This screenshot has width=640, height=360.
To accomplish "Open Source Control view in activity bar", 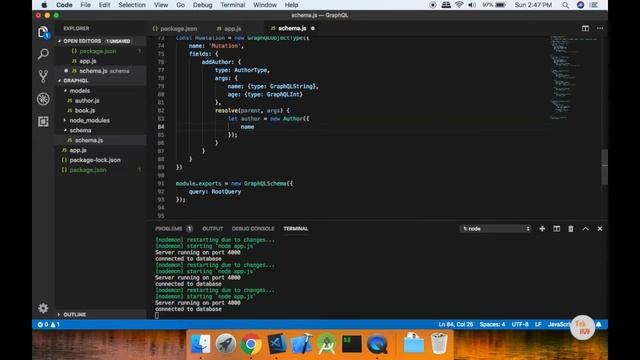I will tap(43, 76).
